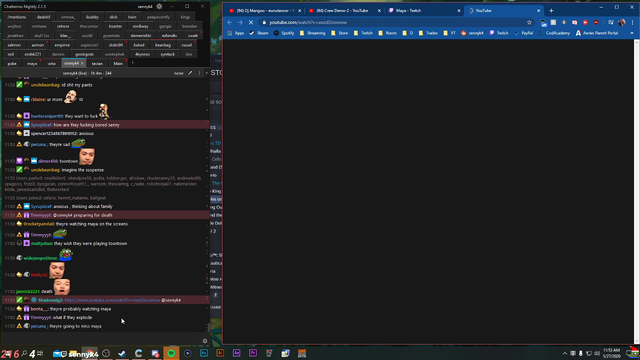Click the red YouTube extension icon in Chrome toolbar
This screenshot has width=640, height=360.
tap(585, 22)
